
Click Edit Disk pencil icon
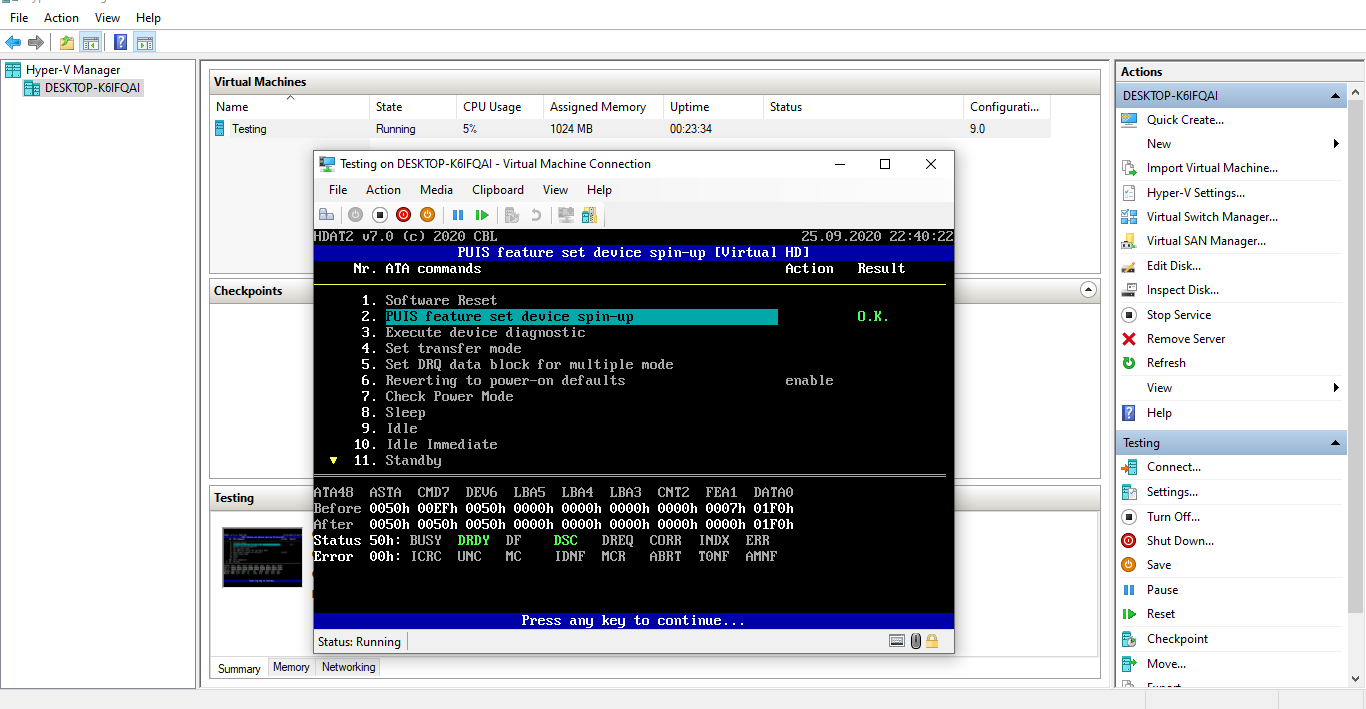(1129, 266)
